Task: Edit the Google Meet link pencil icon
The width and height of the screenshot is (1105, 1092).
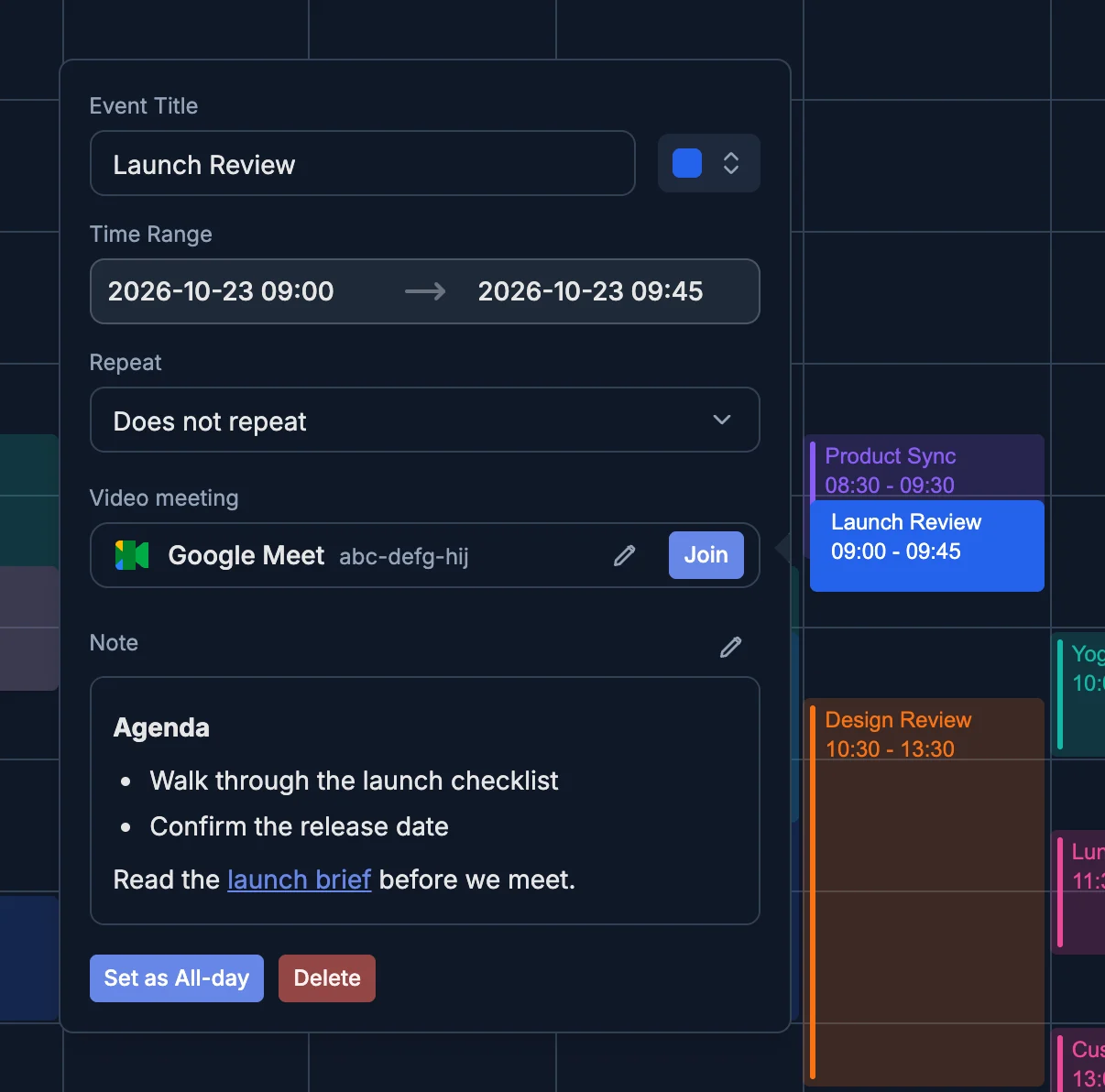Action: (x=625, y=555)
